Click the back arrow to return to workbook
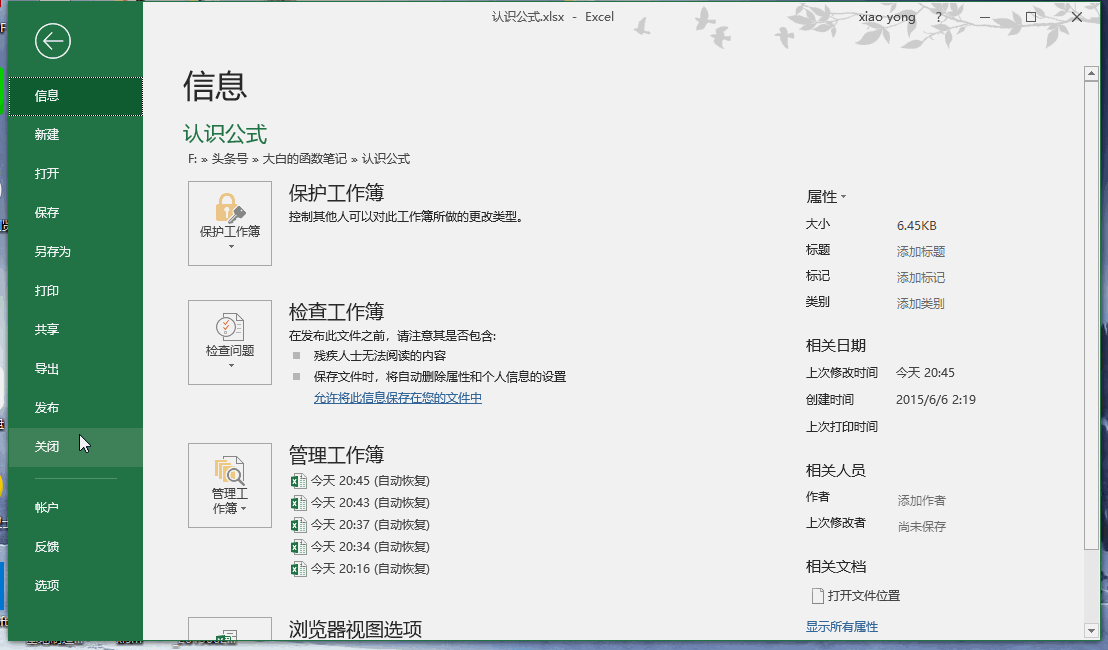The image size is (1108, 650). pos(53,41)
